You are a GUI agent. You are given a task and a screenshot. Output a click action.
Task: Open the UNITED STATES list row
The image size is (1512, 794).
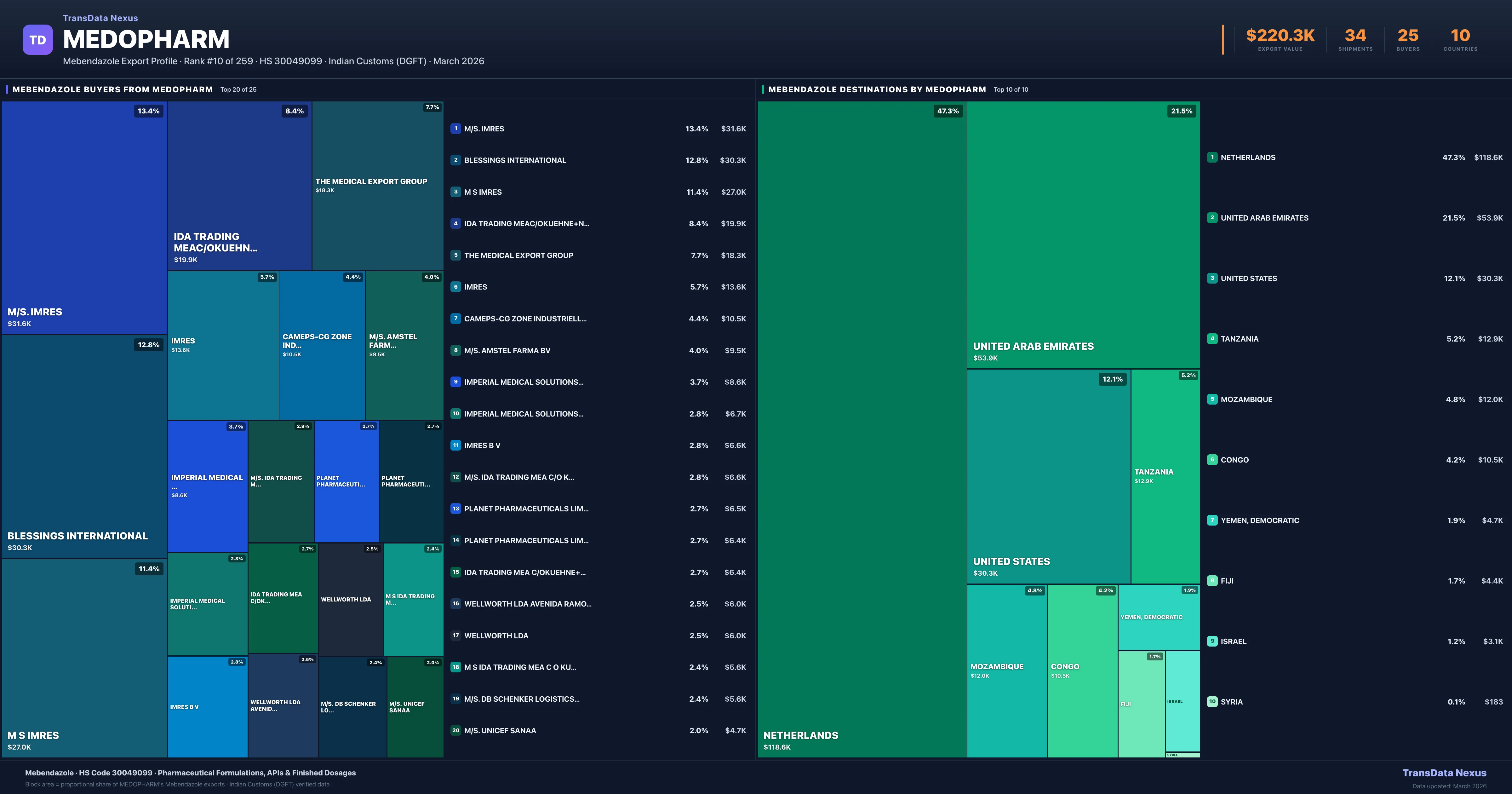pos(1248,278)
